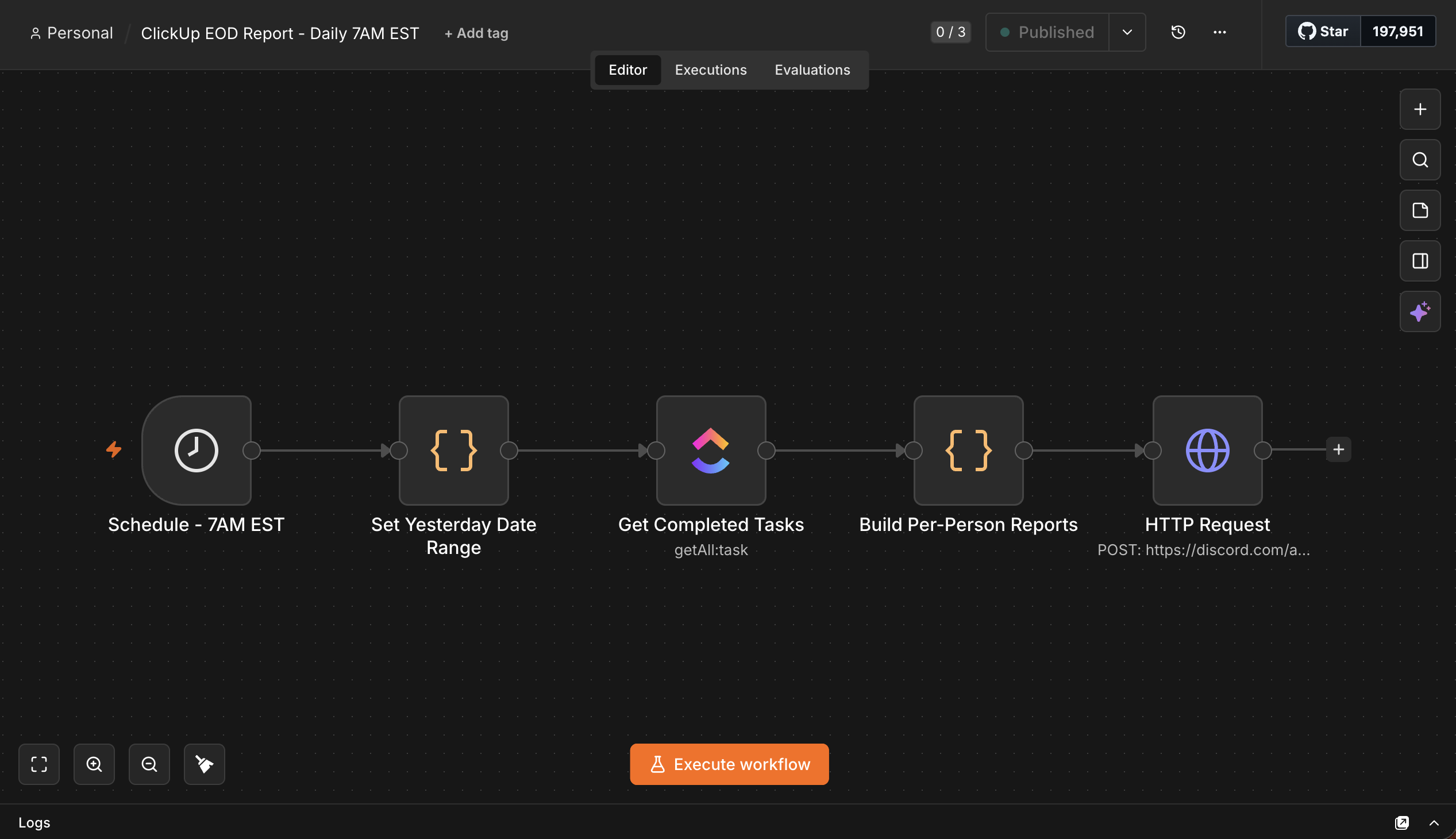Switch to the Editor tab
Image resolution: width=1456 pixels, height=839 pixels.
click(627, 70)
